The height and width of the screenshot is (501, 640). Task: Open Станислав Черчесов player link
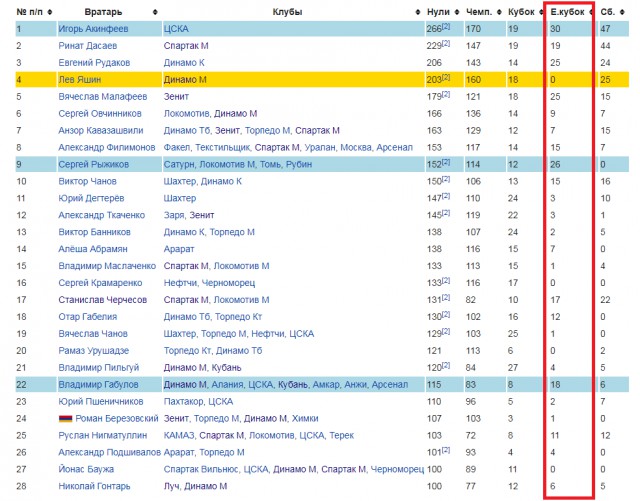click(x=102, y=300)
